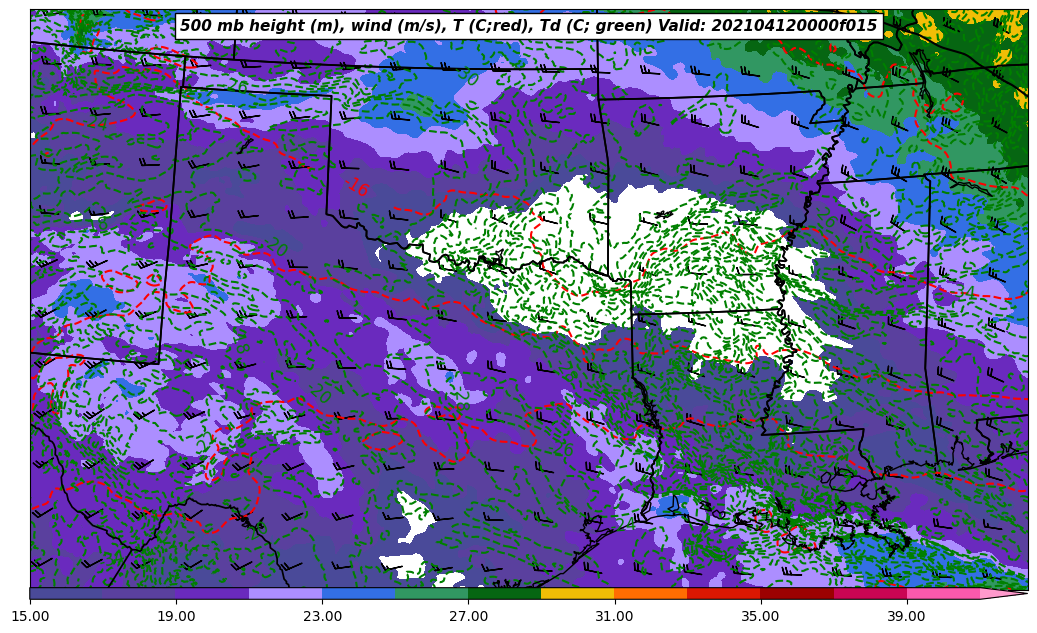Select the bright red colorbar segment
This screenshot has height=633, width=1037.
point(723,593)
